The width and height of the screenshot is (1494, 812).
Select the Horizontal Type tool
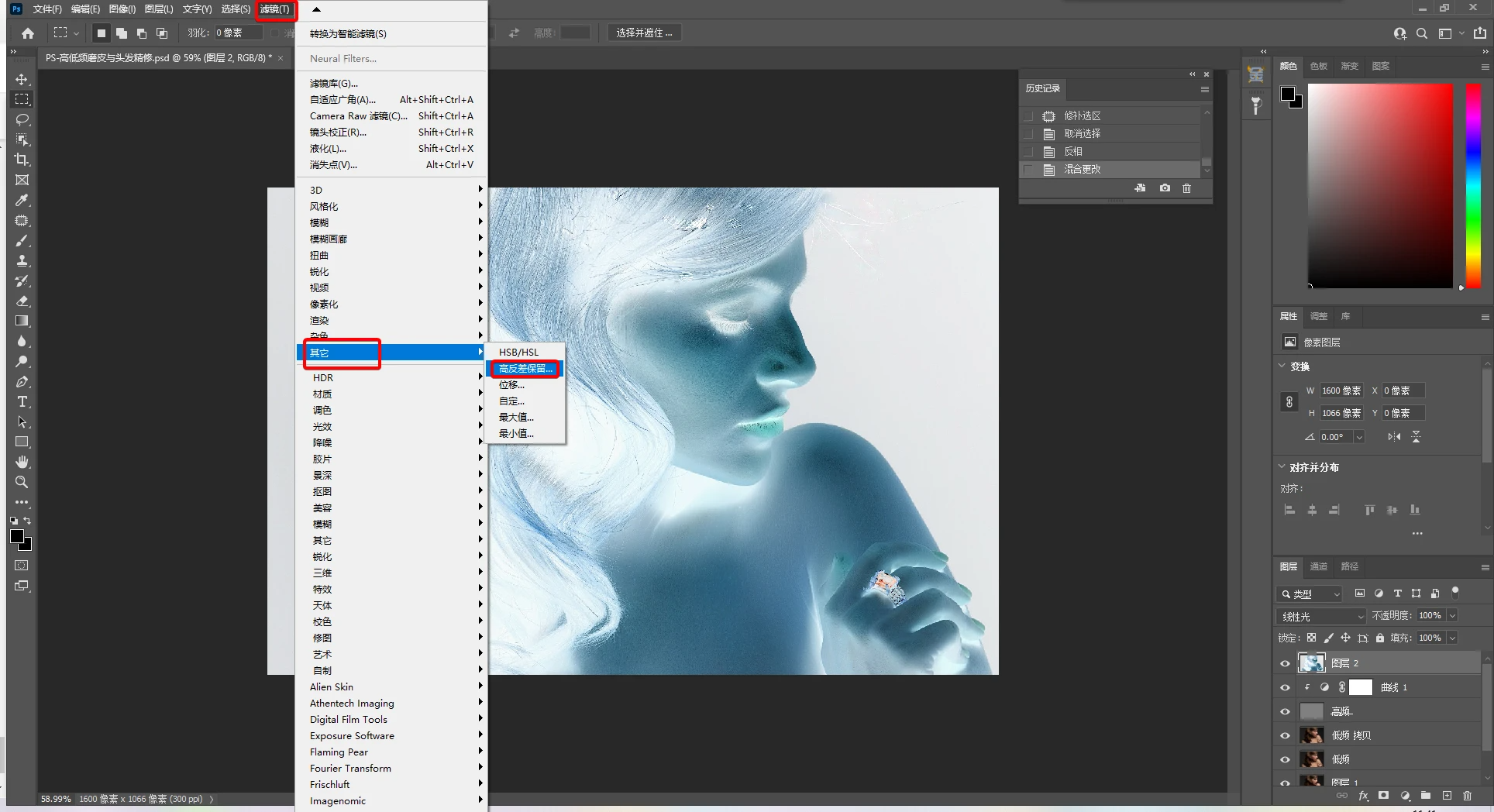(x=22, y=401)
